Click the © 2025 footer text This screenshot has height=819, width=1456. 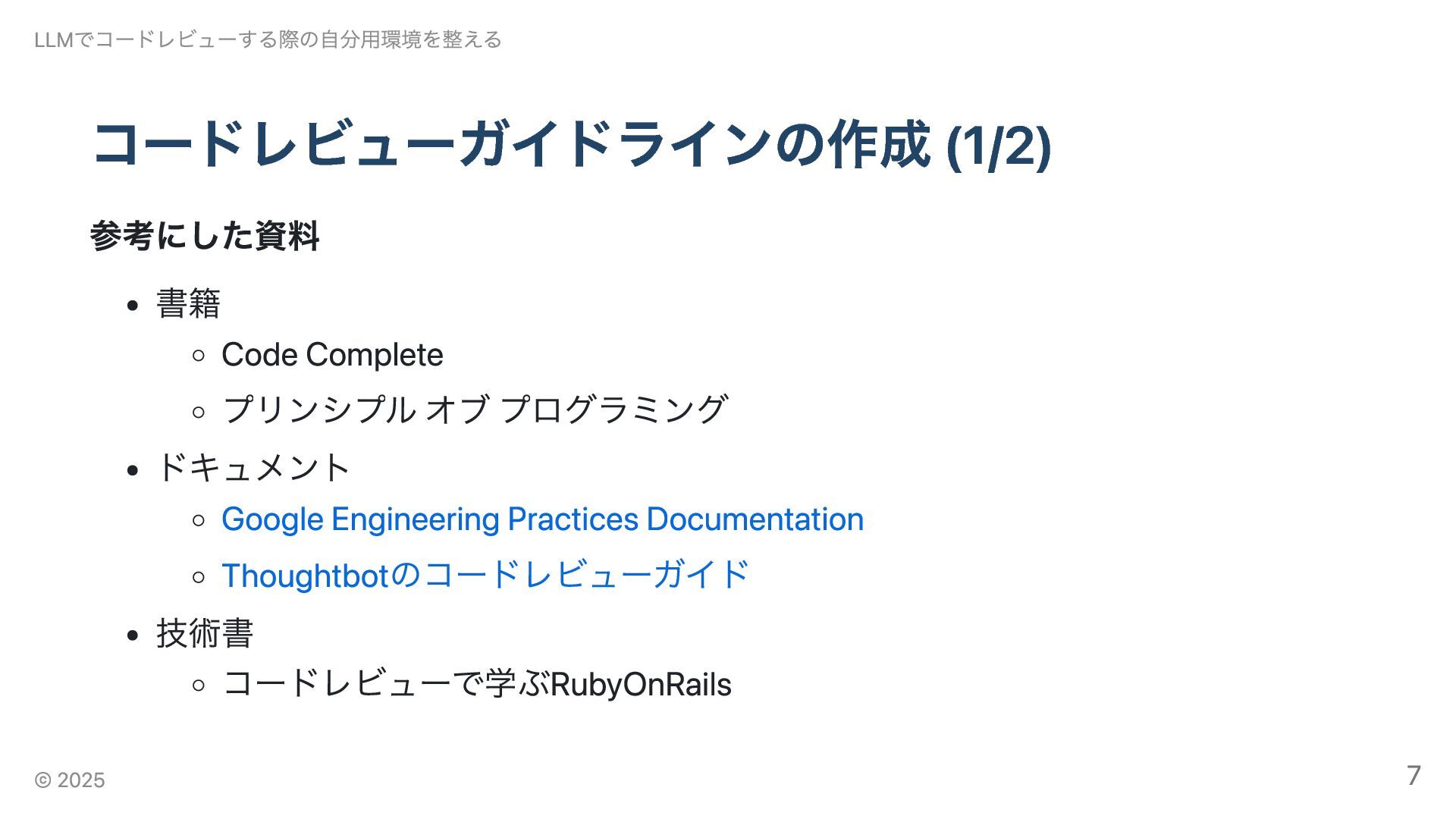click(70, 780)
